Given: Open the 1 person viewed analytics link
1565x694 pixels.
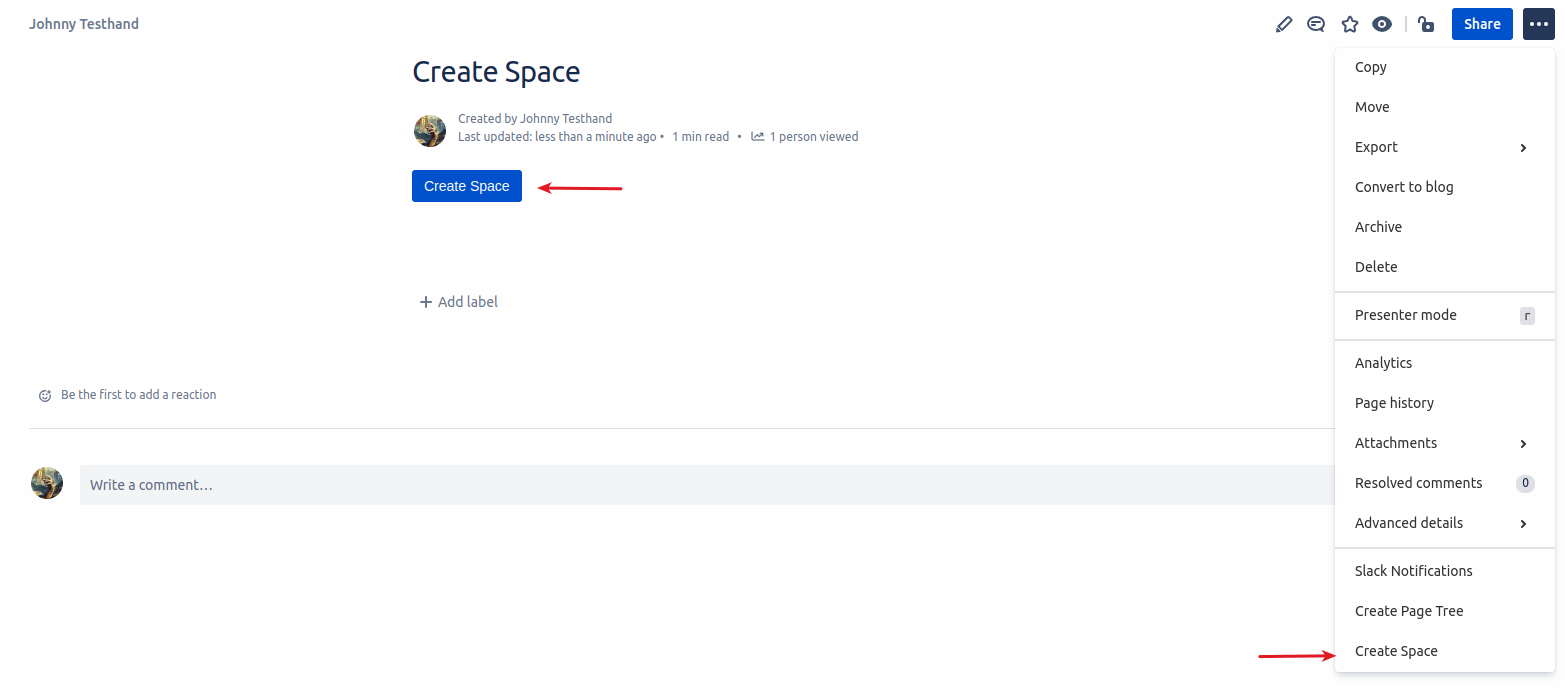Looking at the screenshot, I should coord(805,137).
